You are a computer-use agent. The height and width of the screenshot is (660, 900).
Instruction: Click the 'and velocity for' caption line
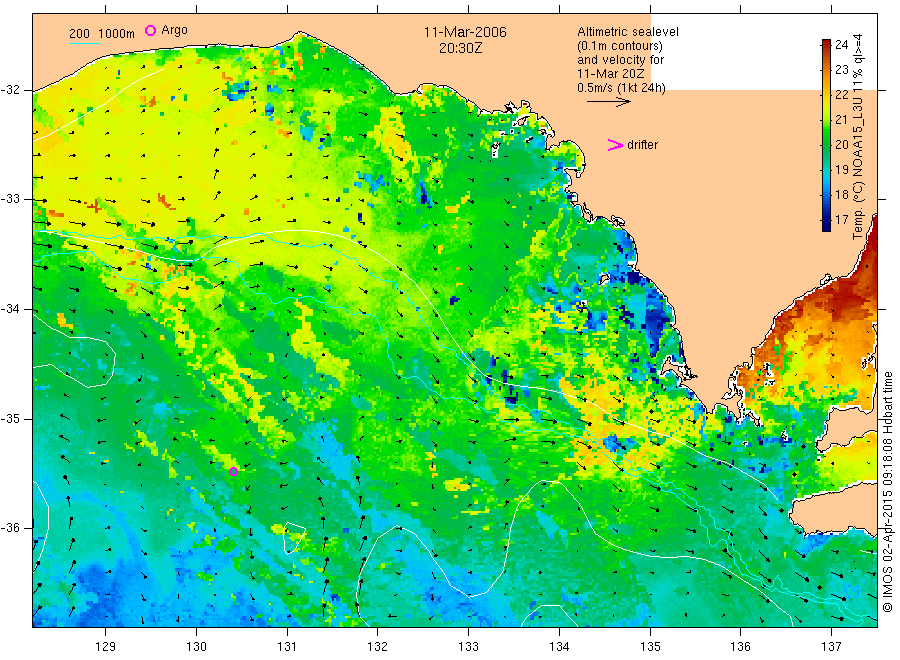620,60
